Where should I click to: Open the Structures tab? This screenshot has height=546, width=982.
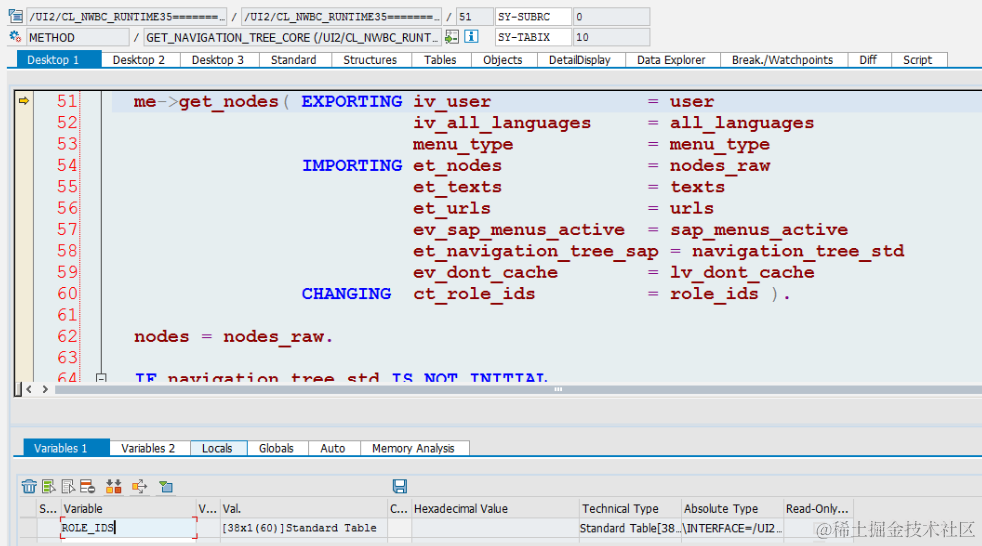coord(370,60)
